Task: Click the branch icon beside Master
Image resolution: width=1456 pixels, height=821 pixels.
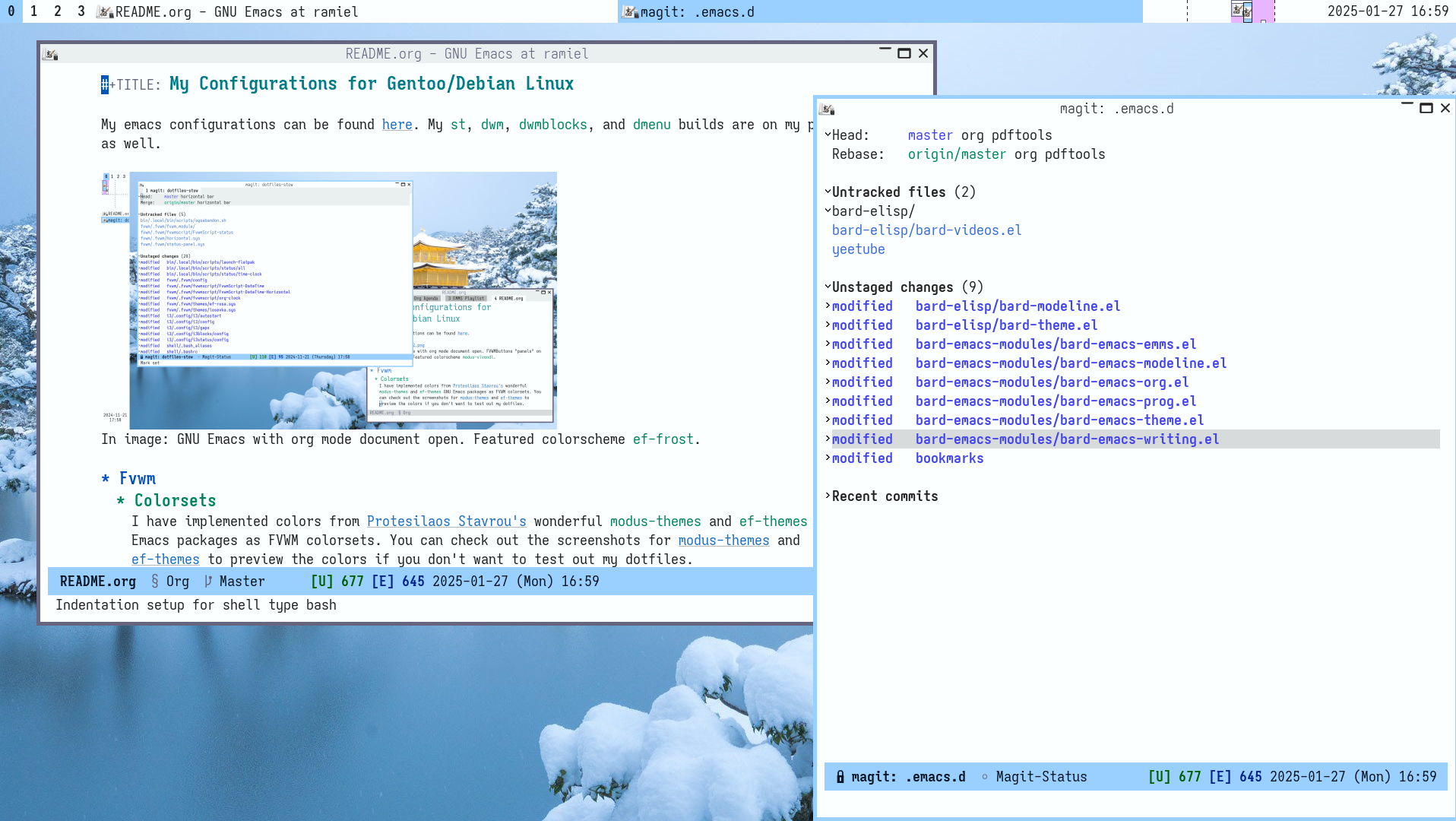Action: pyautogui.click(x=208, y=582)
